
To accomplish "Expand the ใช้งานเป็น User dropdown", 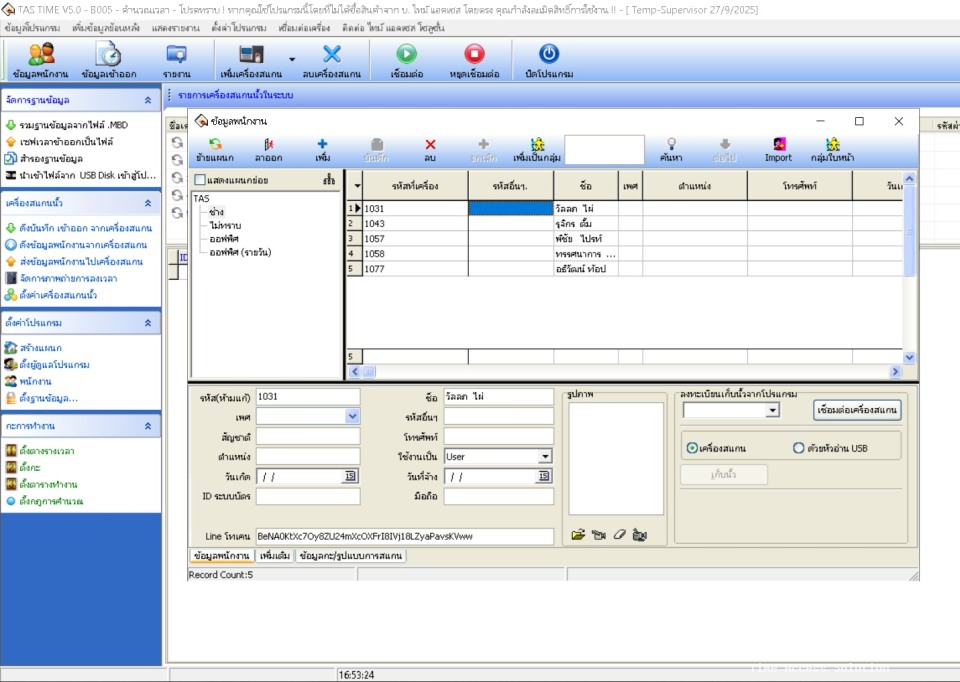I will (545, 456).
